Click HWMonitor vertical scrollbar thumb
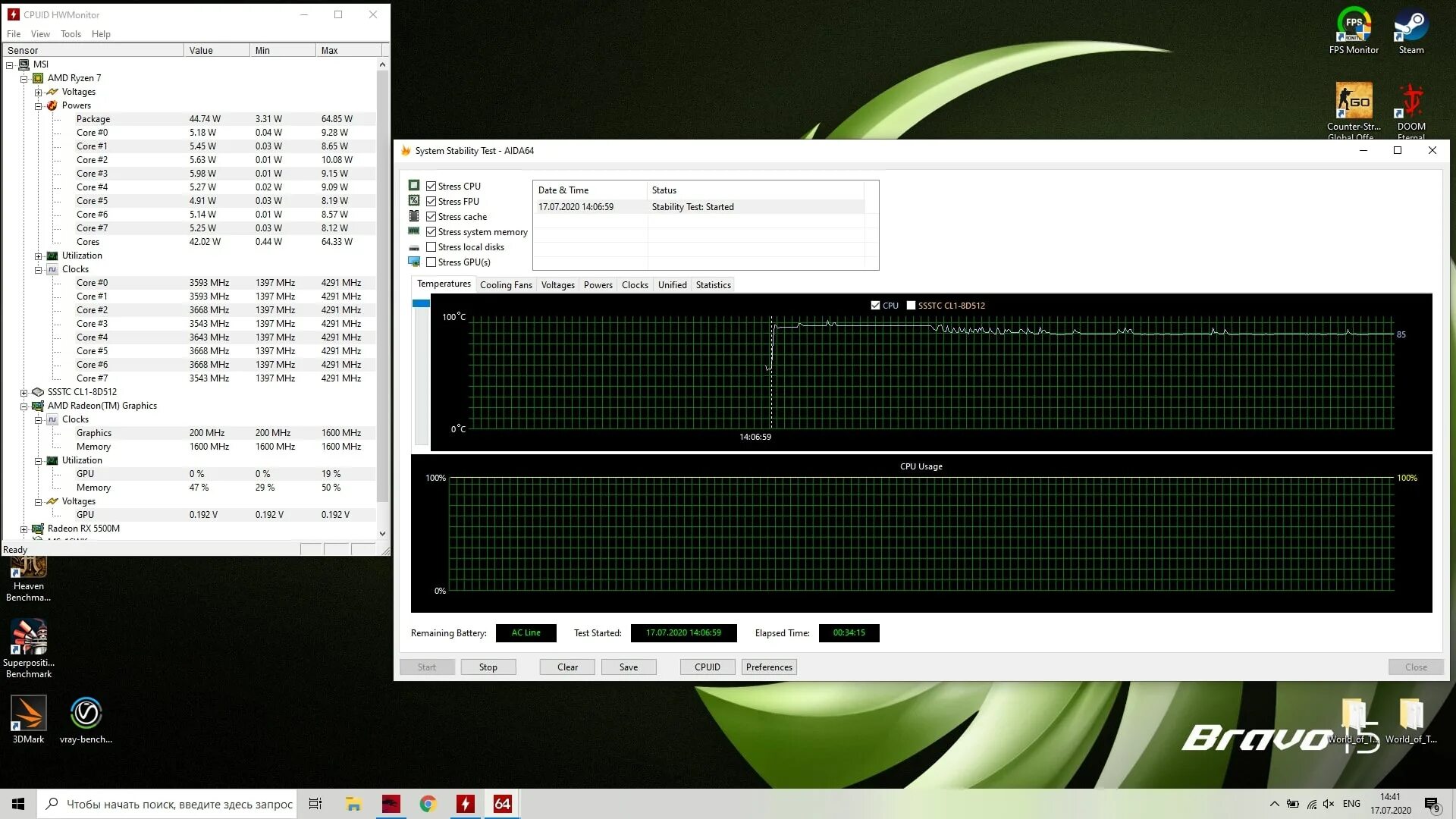1456x819 pixels. point(382,286)
